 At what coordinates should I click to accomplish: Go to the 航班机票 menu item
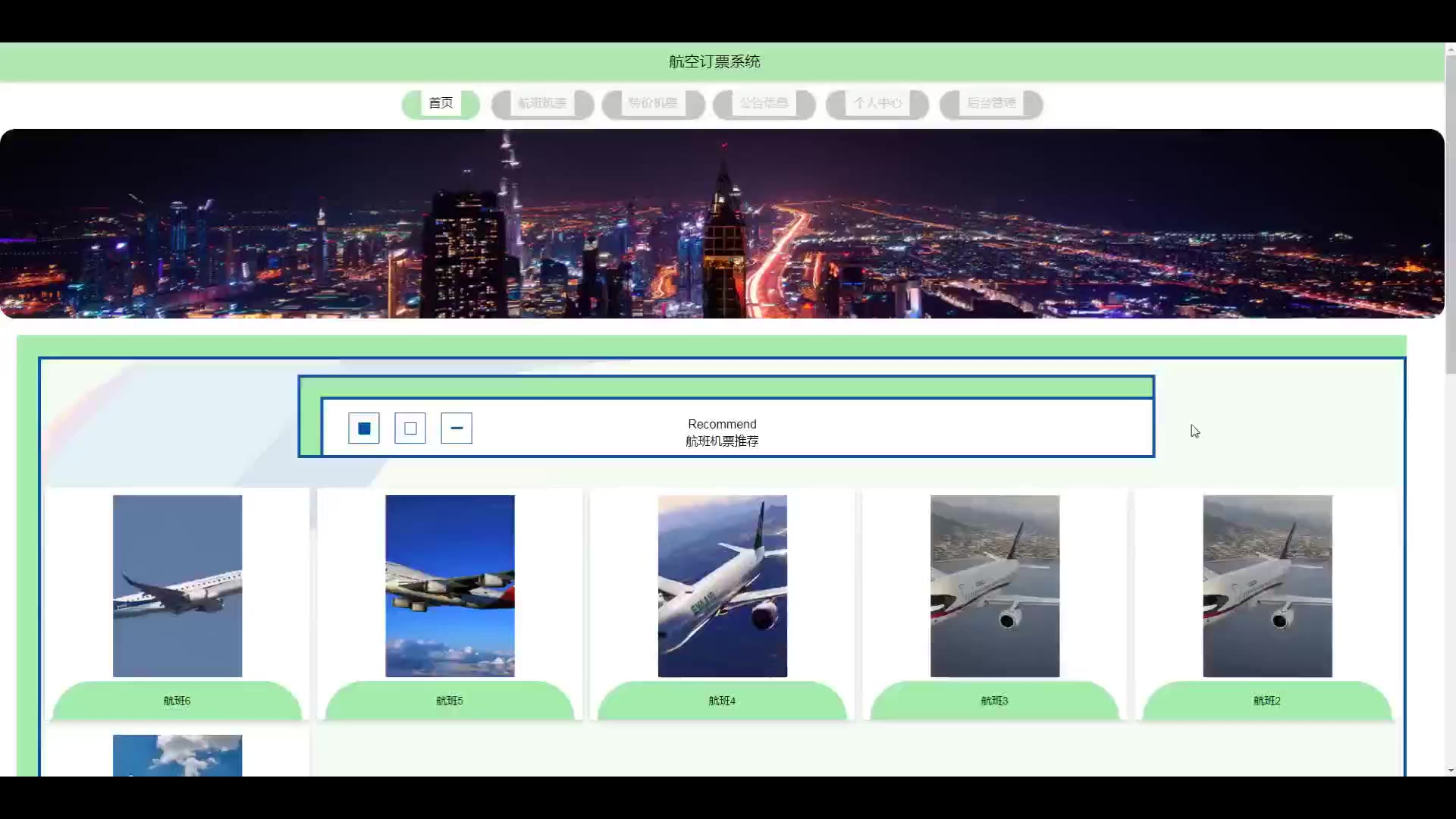click(543, 104)
